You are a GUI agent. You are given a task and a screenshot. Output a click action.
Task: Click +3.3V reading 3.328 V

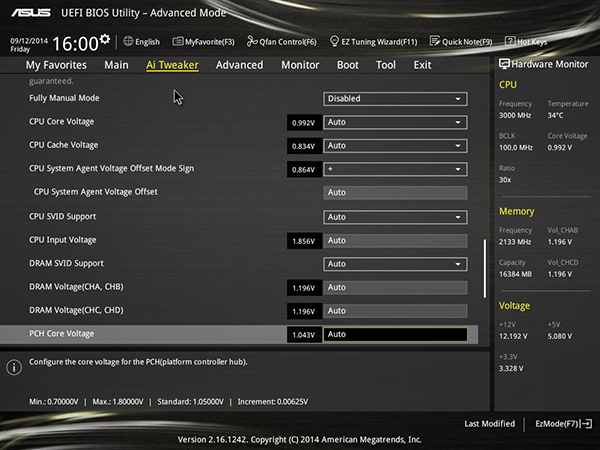(x=511, y=368)
